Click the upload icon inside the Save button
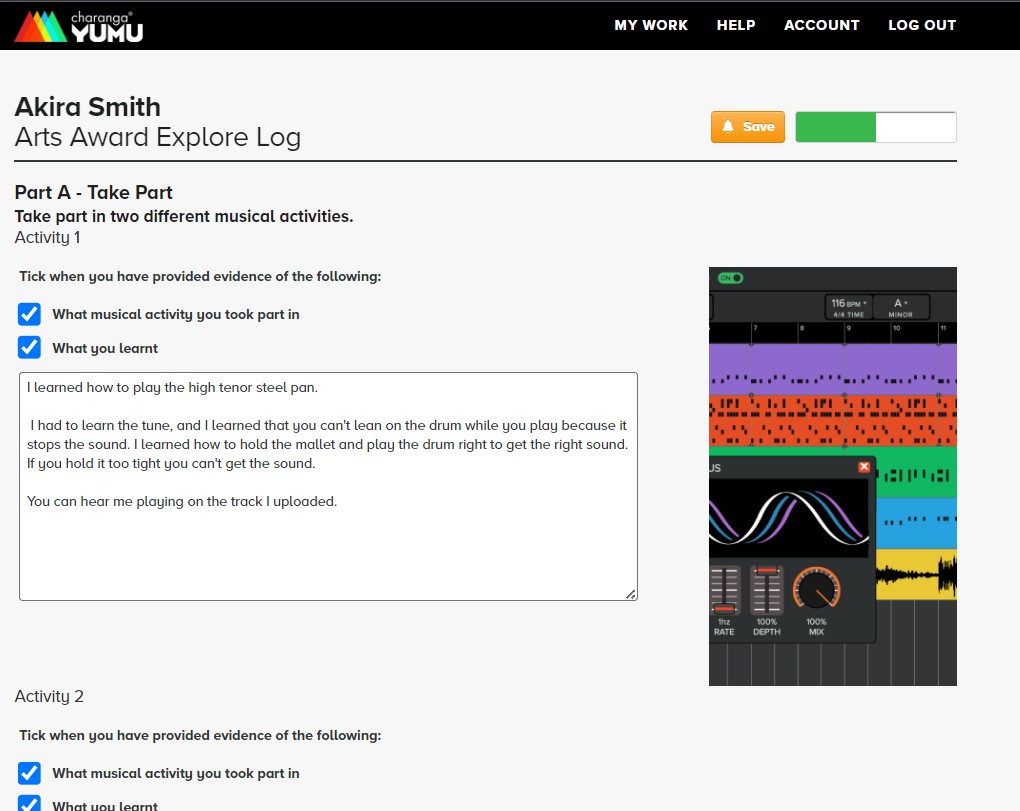Screen dimensions: 1020x811 tap(729, 126)
